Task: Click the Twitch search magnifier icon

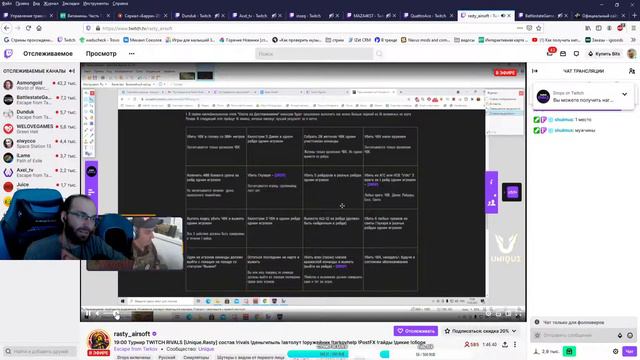Action: tap(379, 53)
